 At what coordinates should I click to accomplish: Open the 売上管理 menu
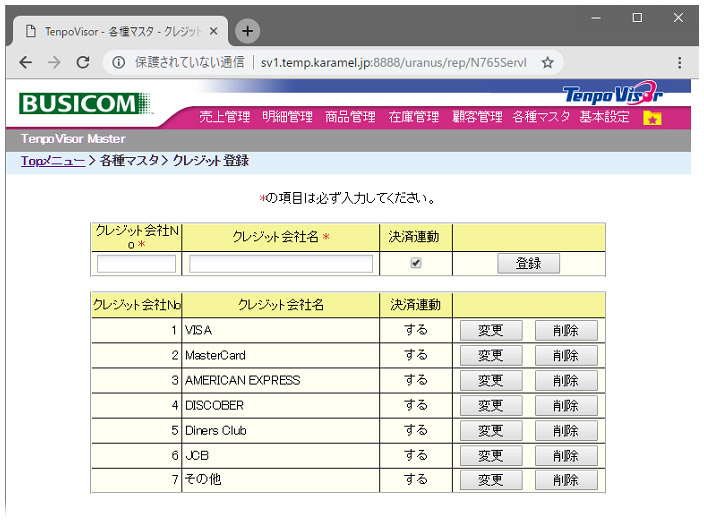point(224,117)
